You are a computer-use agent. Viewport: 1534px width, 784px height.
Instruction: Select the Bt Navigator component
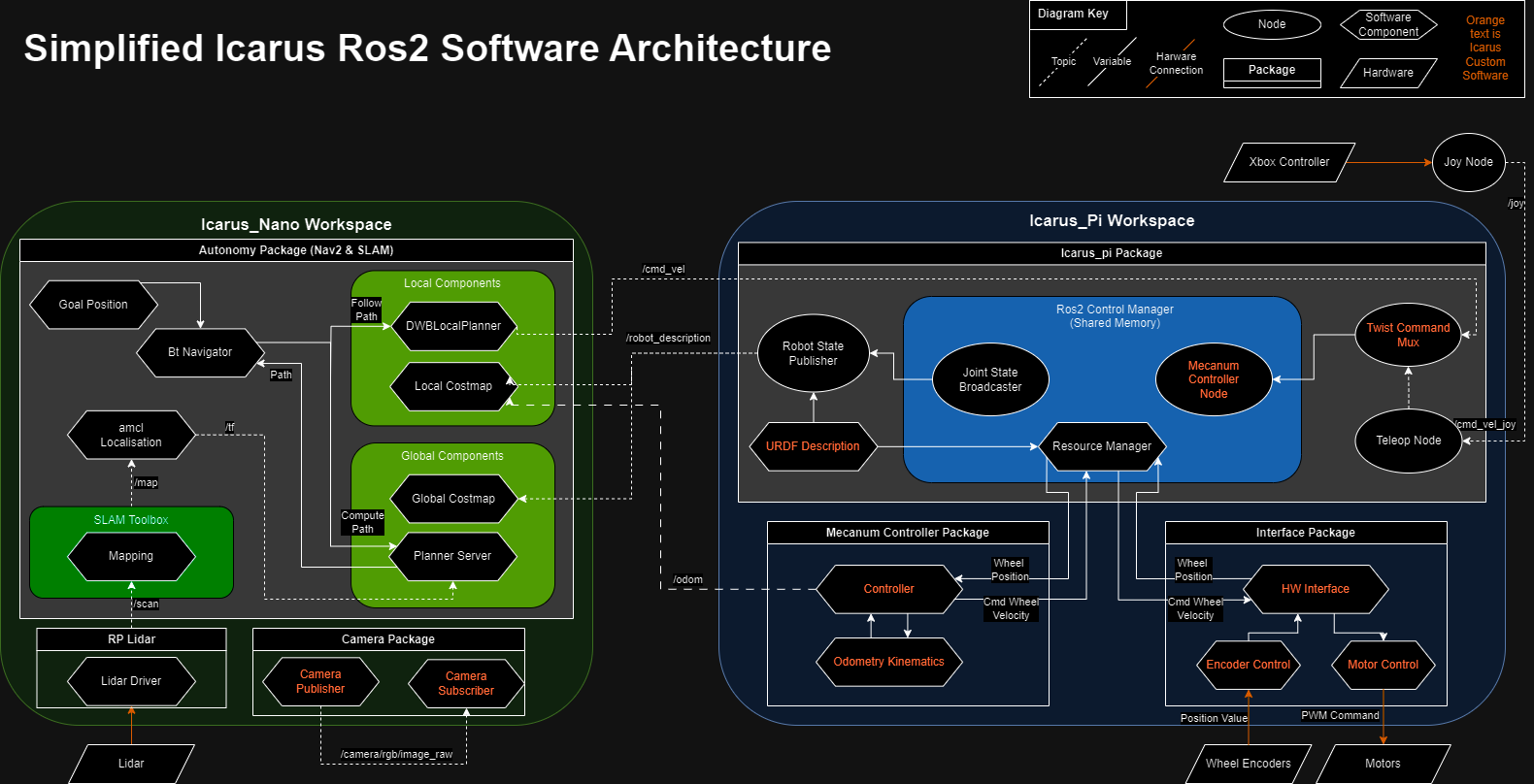[x=200, y=352]
